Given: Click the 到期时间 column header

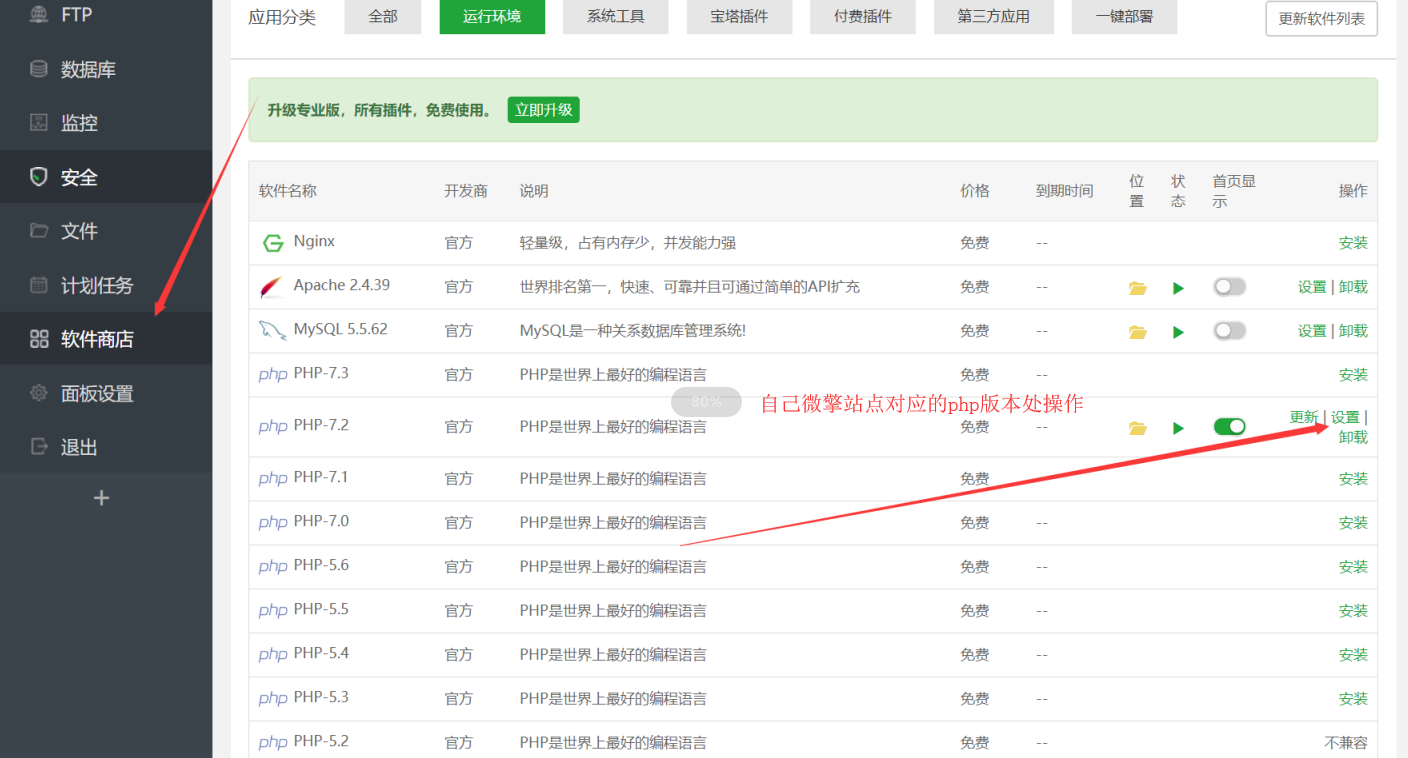Looking at the screenshot, I should [1065, 191].
